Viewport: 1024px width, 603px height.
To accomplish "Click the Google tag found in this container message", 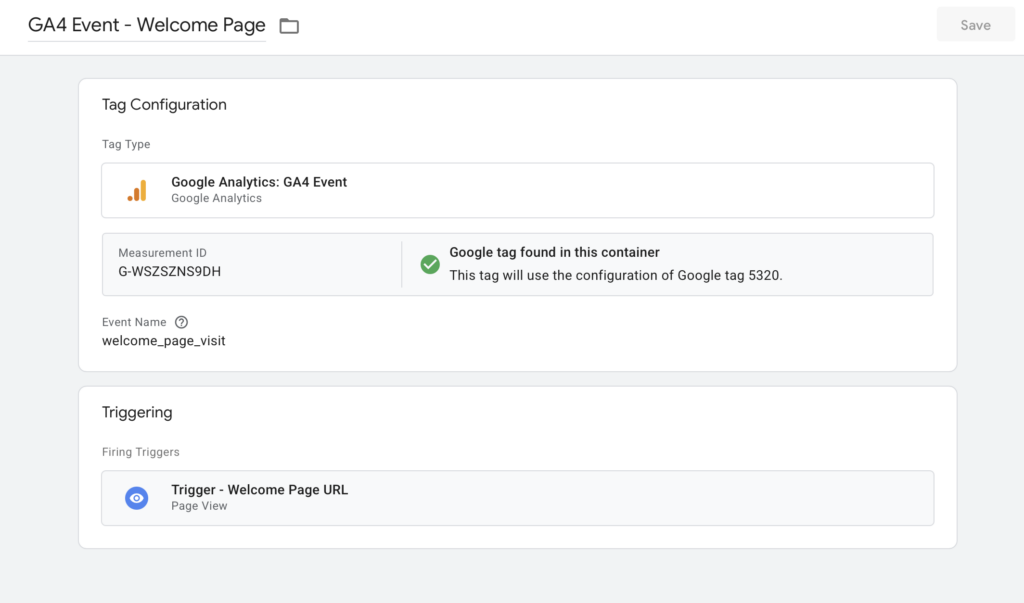I will pos(554,252).
